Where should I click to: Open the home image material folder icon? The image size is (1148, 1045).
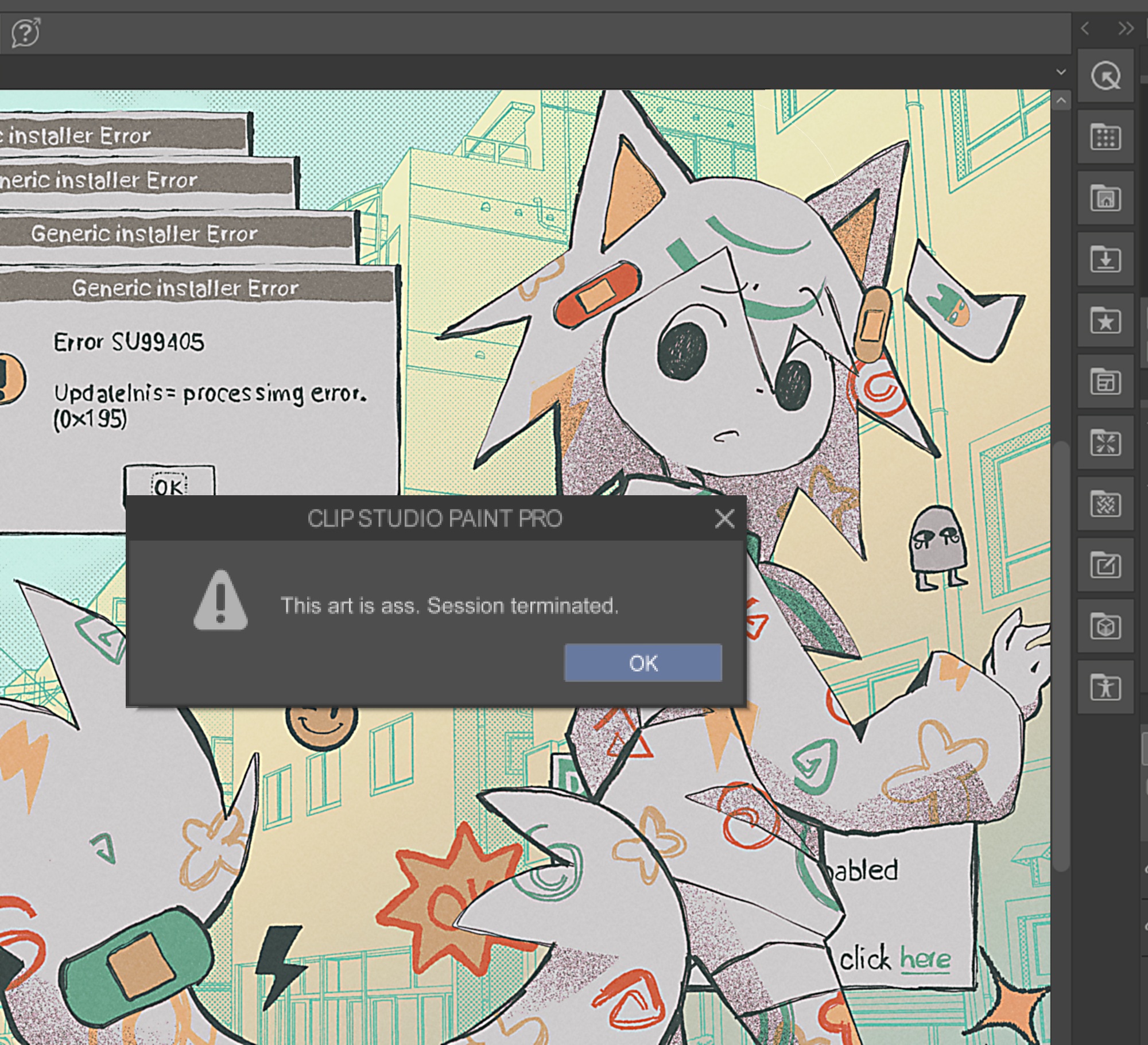1105,199
